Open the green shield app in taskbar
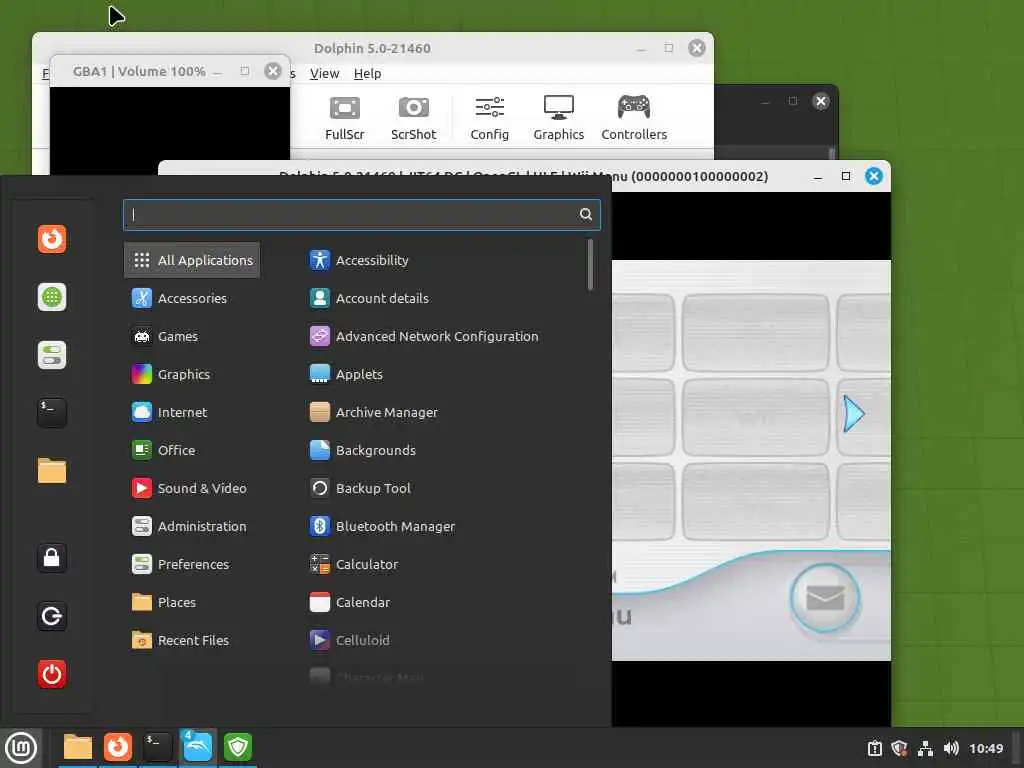Screen dimensions: 1024x768 point(238,747)
